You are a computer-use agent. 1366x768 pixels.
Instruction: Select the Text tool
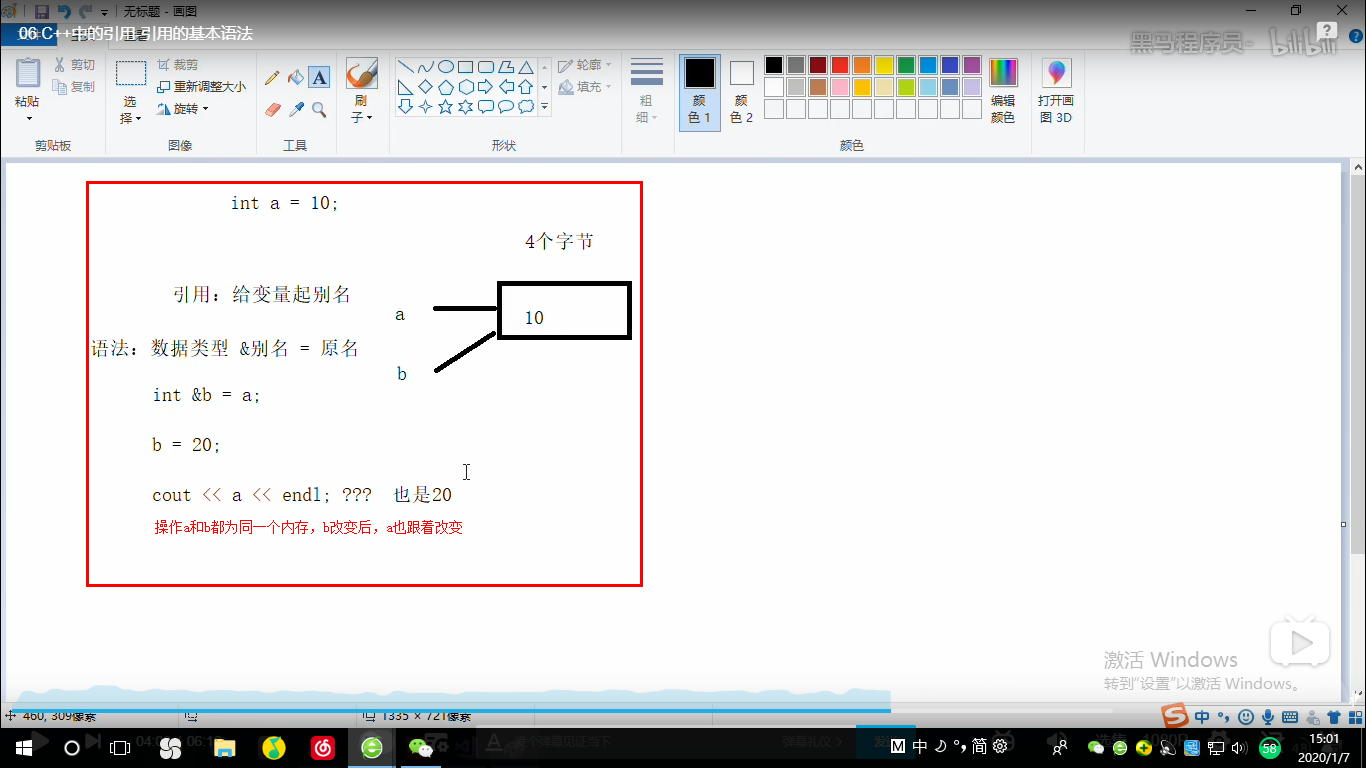[x=319, y=77]
